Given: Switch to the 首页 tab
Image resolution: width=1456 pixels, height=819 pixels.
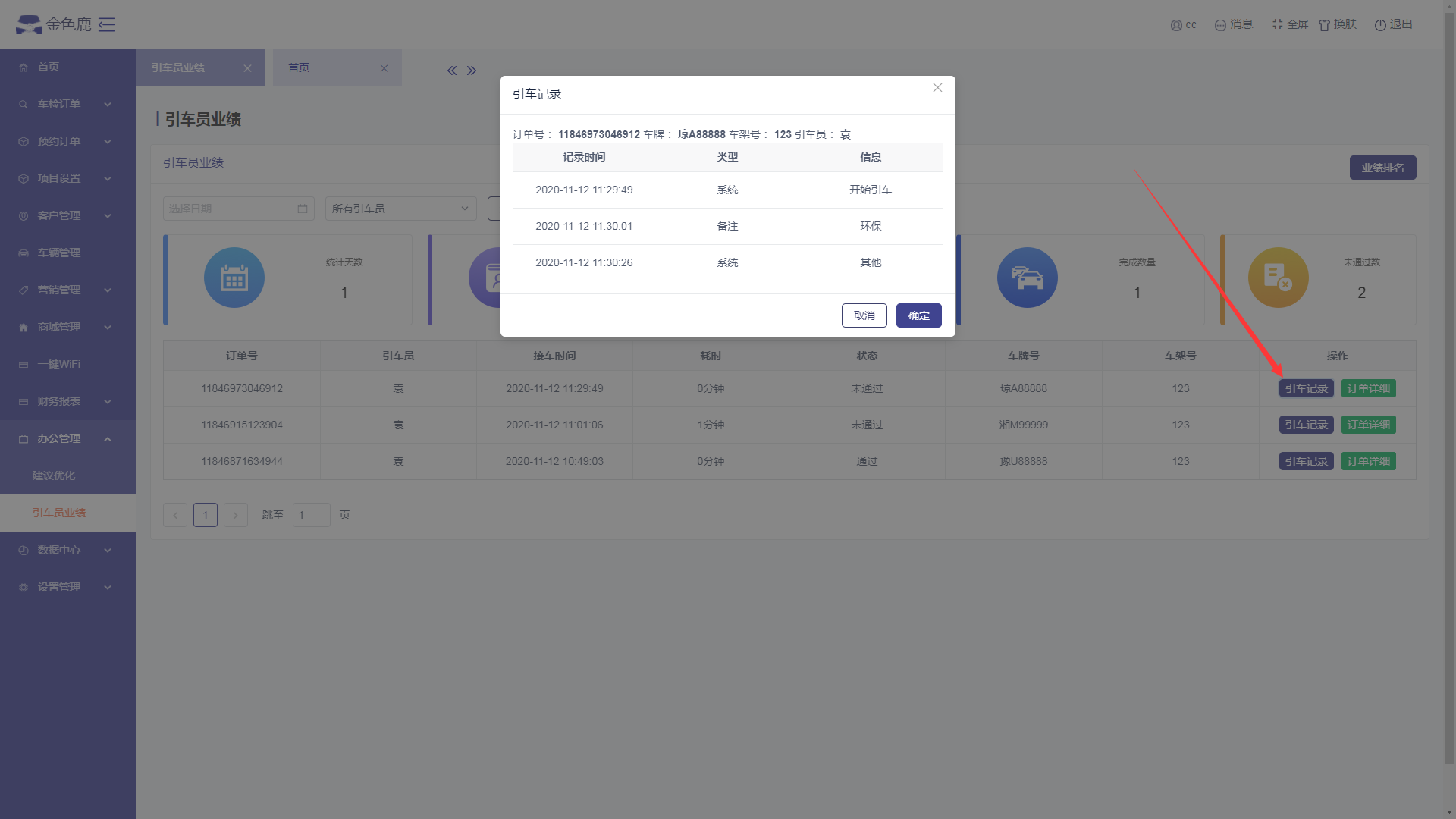Looking at the screenshot, I should (299, 67).
